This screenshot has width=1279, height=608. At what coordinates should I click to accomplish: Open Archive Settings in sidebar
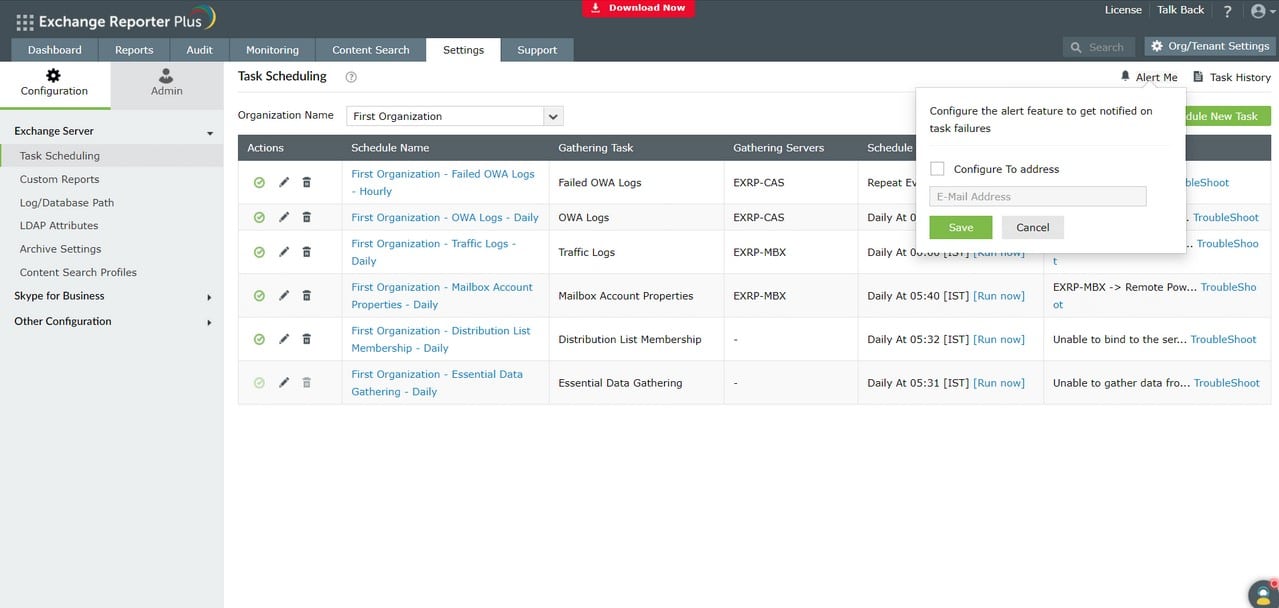[60, 249]
